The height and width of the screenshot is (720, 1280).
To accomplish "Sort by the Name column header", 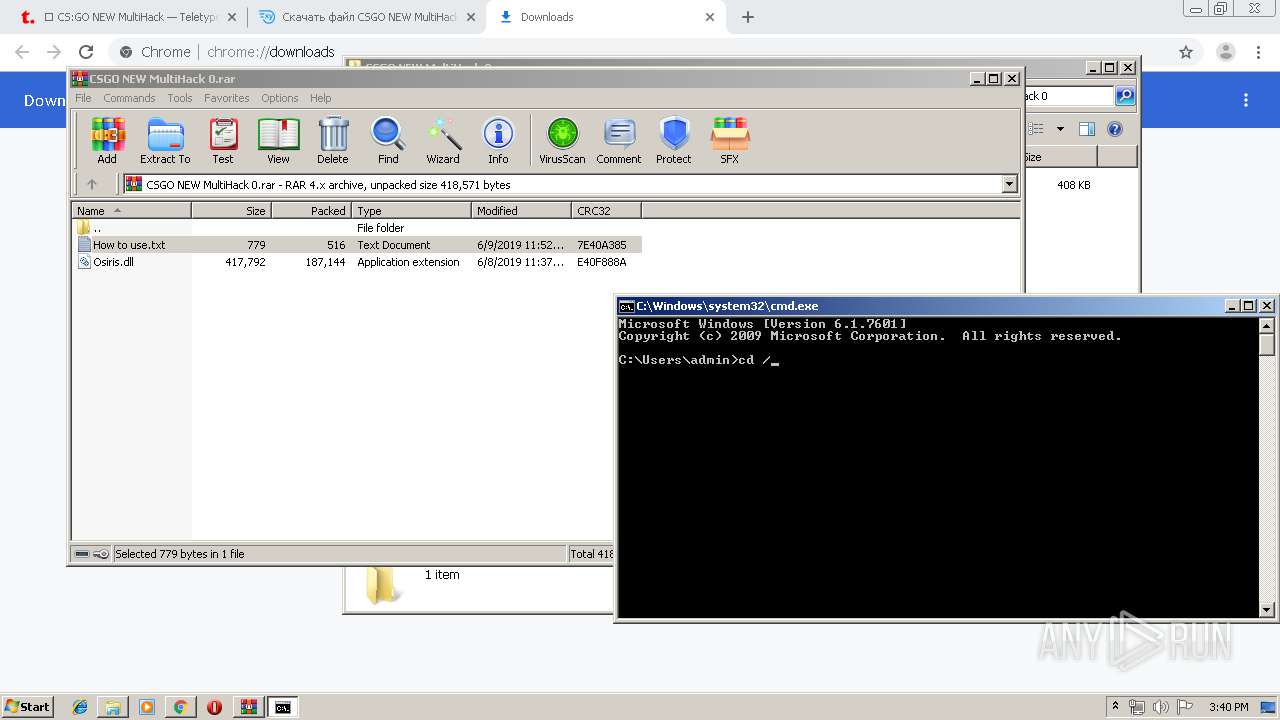I will (x=131, y=210).
